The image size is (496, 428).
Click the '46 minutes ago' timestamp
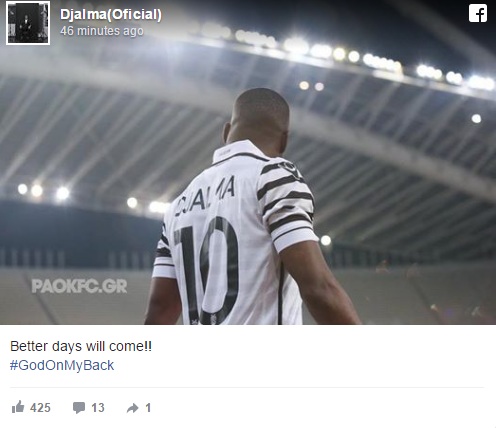(x=102, y=31)
